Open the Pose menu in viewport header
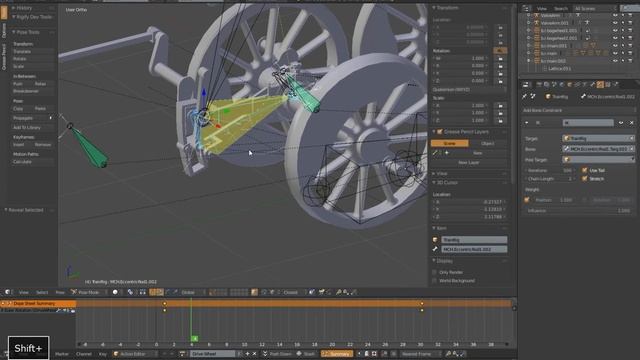This screenshot has width=640, height=360. click(x=60, y=292)
